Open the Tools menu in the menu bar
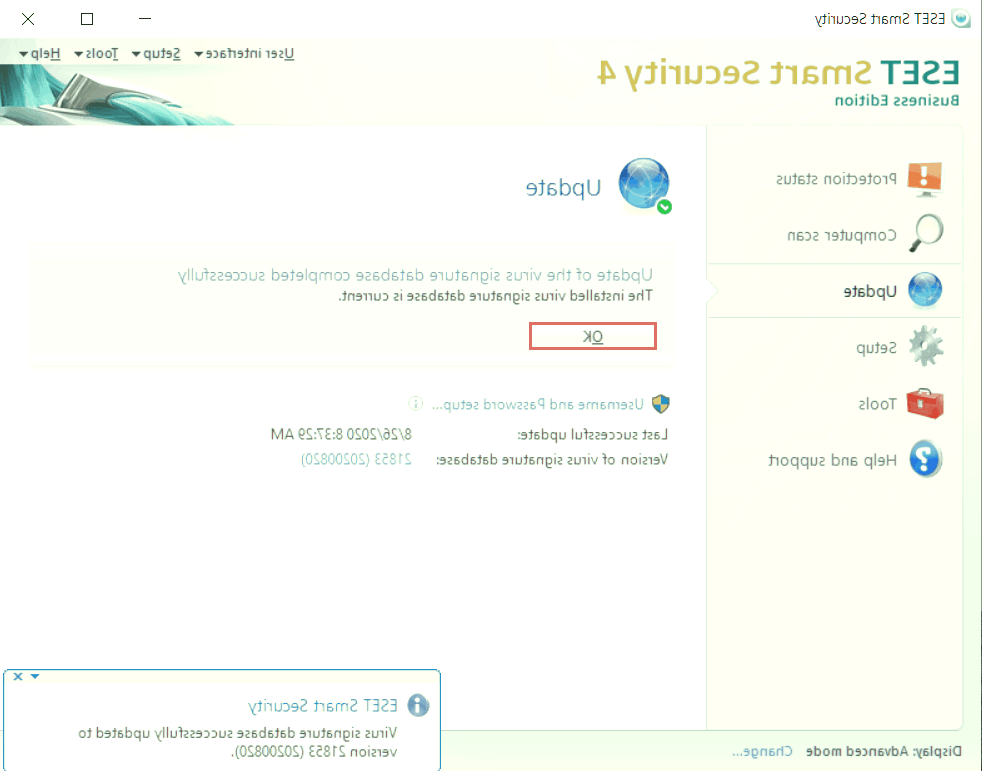This screenshot has width=982, height=771. coord(96,53)
